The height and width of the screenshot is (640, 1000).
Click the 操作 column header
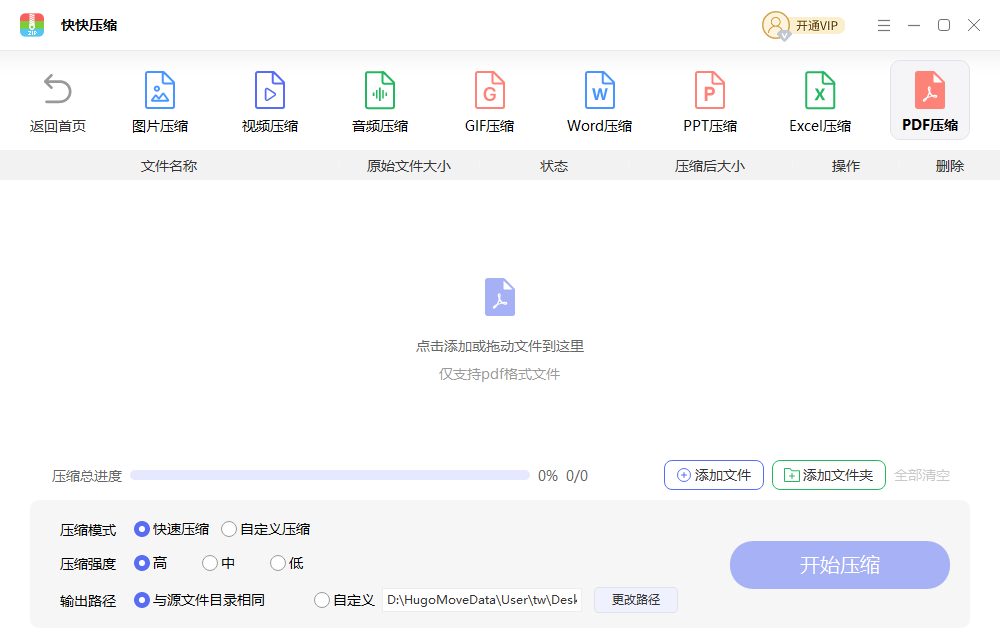click(x=846, y=166)
